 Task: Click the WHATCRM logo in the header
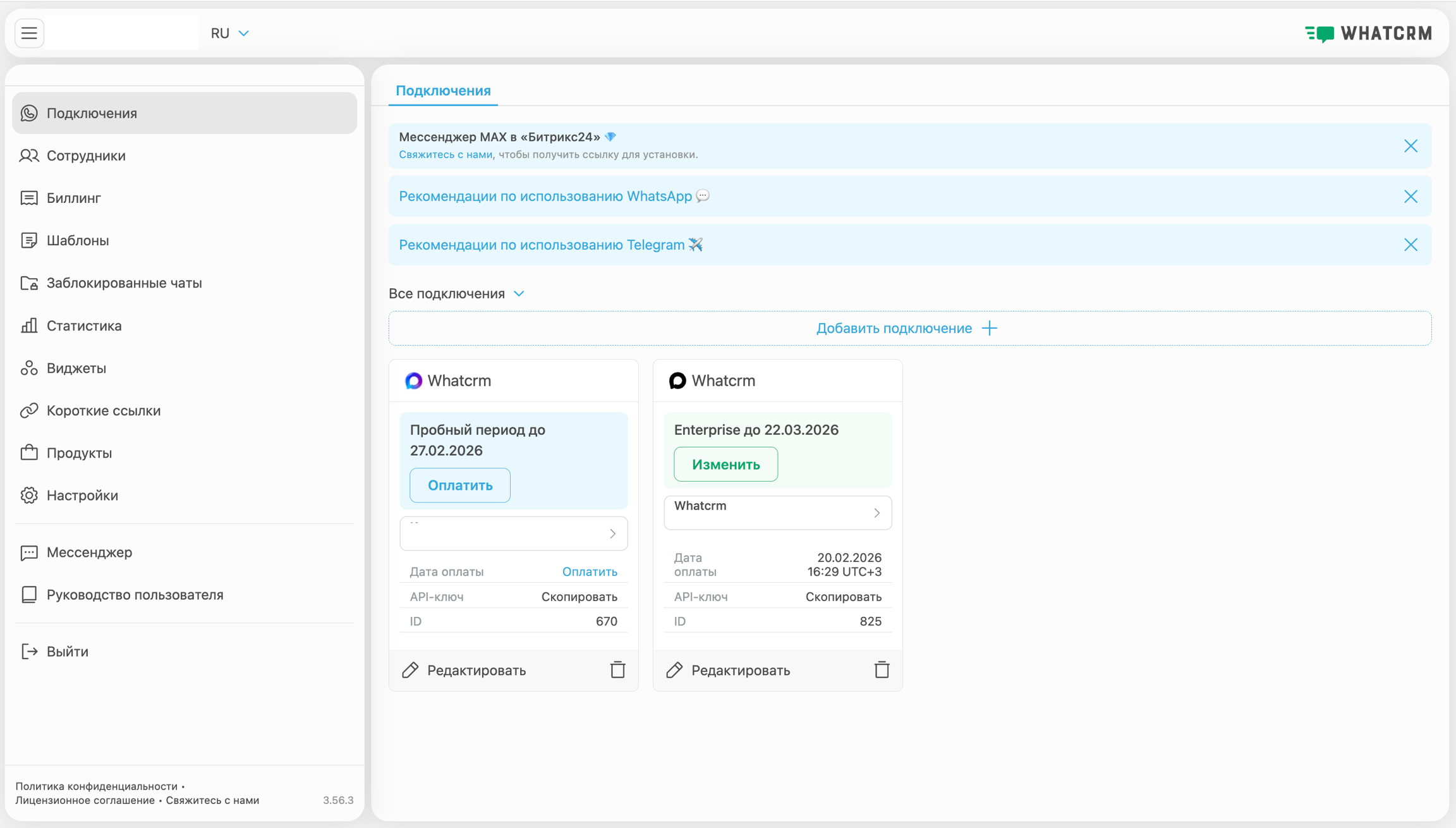pyautogui.click(x=1369, y=33)
